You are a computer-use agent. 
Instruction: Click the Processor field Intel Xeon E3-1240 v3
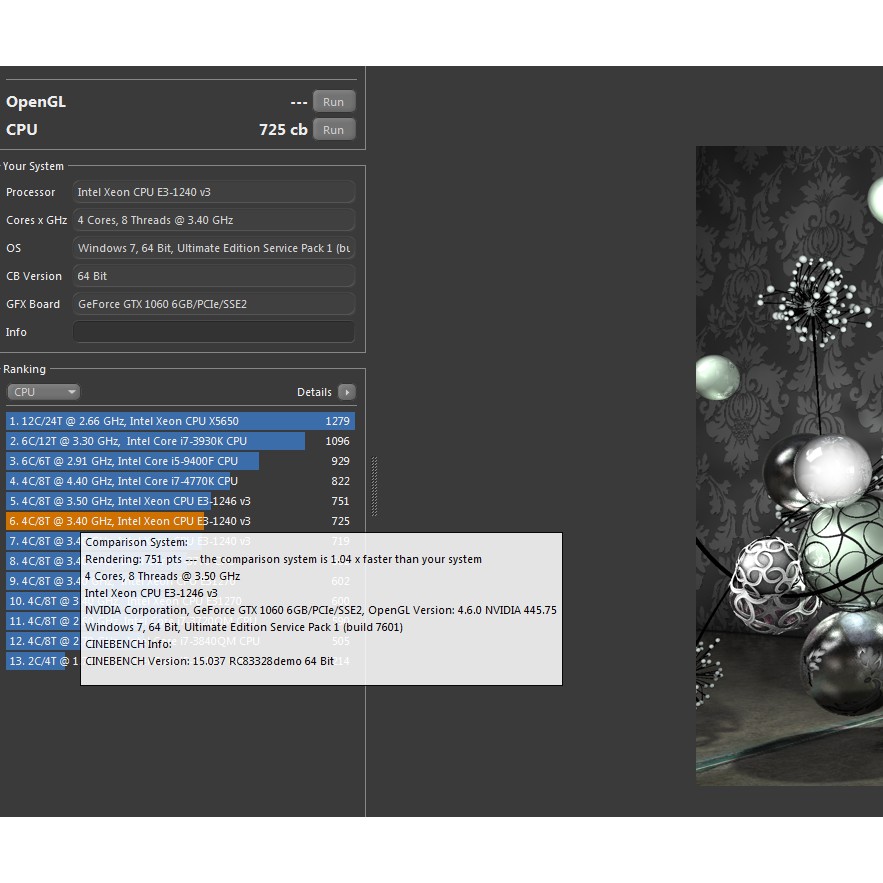[x=214, y=192]
